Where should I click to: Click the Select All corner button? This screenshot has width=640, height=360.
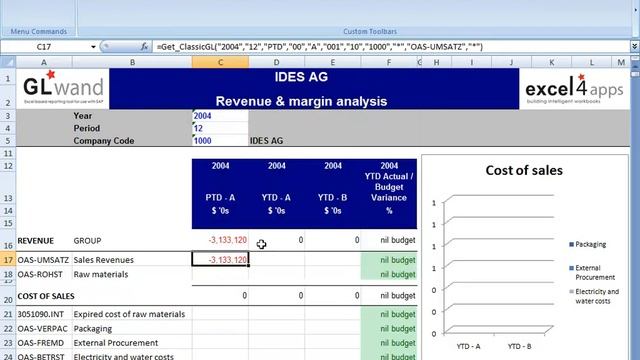pos(8,62)
